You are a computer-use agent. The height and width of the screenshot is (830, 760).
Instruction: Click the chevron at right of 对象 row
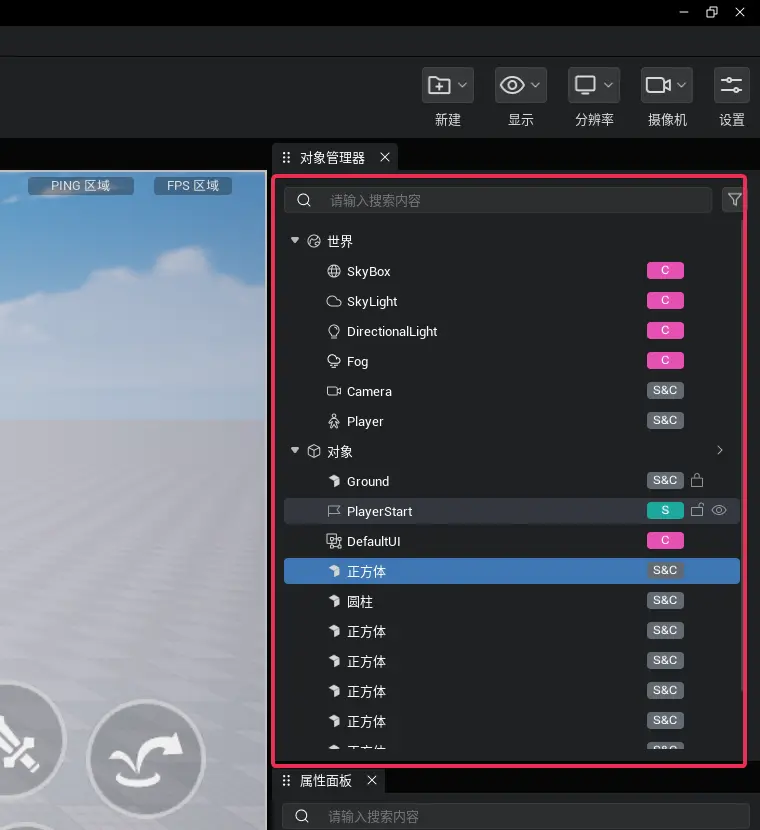pyautogui.click(x=719, y=450)
